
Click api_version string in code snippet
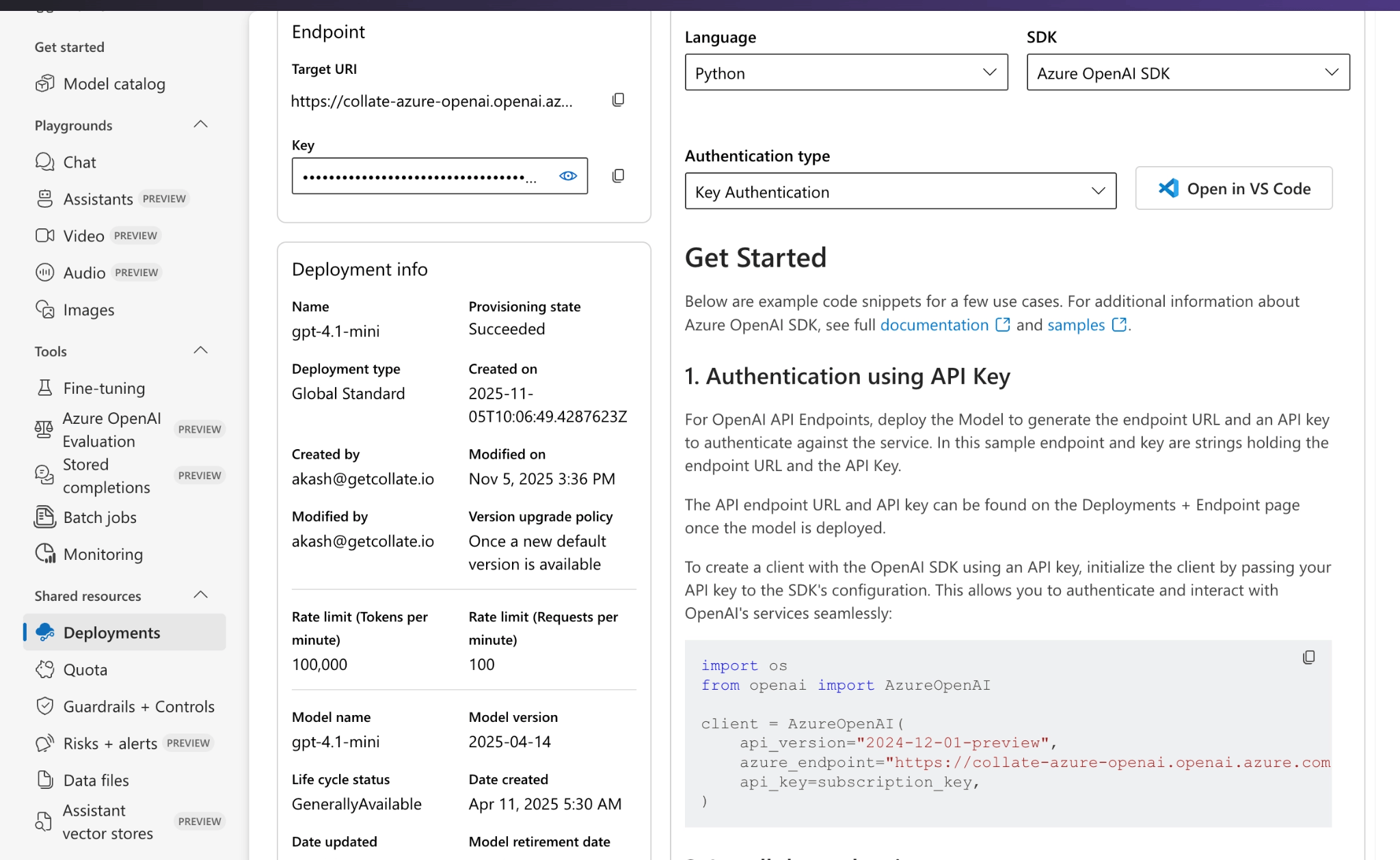(953, 743)
